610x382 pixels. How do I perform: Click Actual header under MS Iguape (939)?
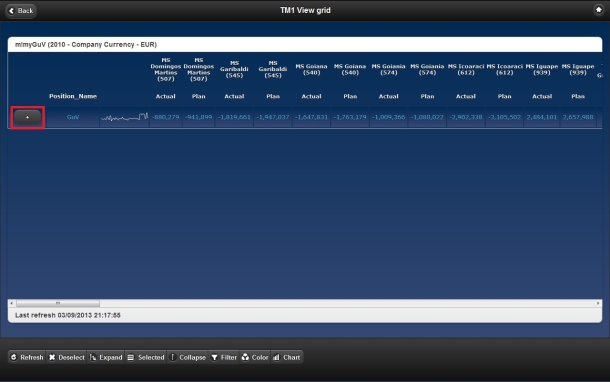542,96
